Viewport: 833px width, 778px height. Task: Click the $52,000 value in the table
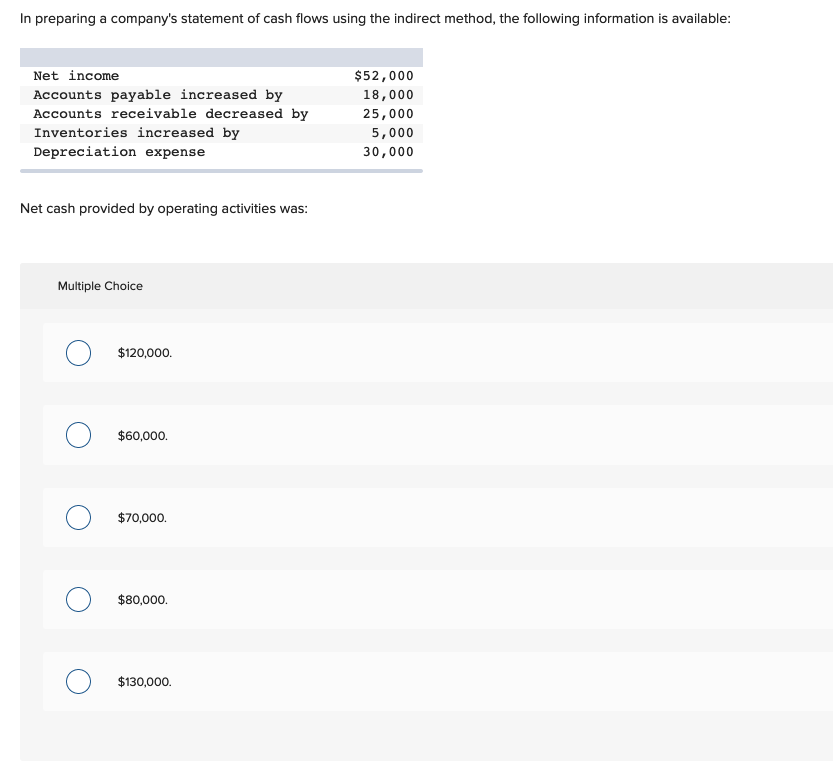point(383,75)
